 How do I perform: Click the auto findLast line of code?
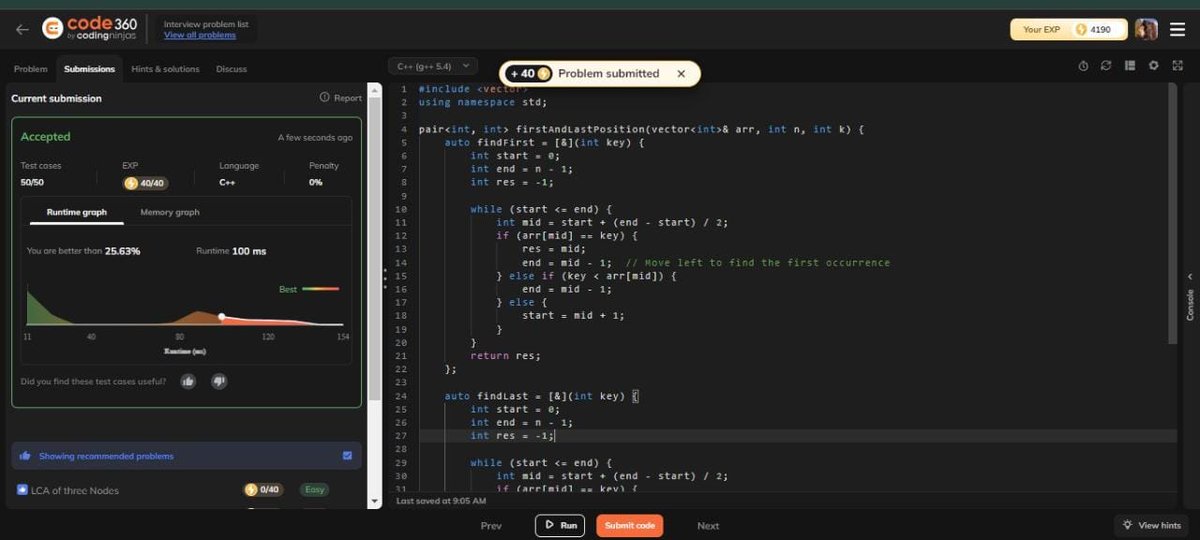pos(541,396)
